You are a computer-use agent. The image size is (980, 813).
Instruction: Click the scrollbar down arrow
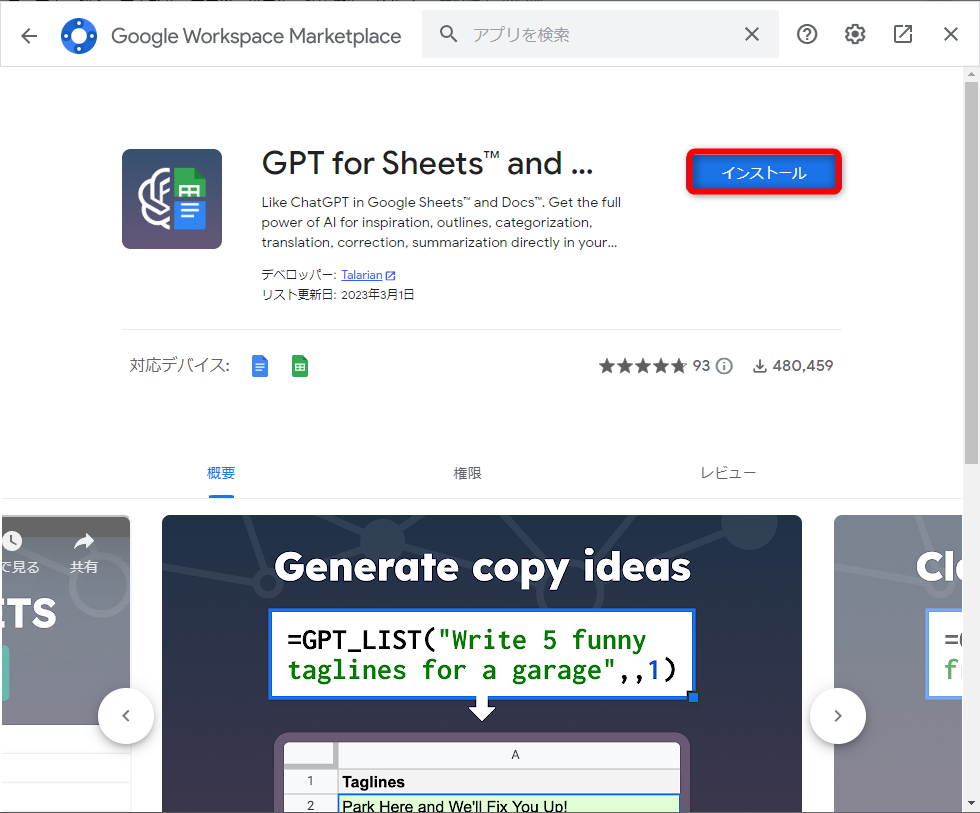pyautogui.click(x=971, y=804)
